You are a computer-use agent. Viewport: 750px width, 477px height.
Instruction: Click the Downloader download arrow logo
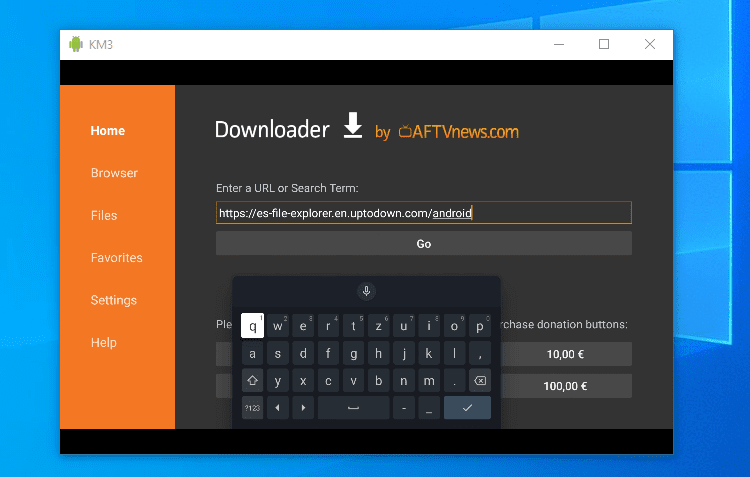(x=353, y=126)
